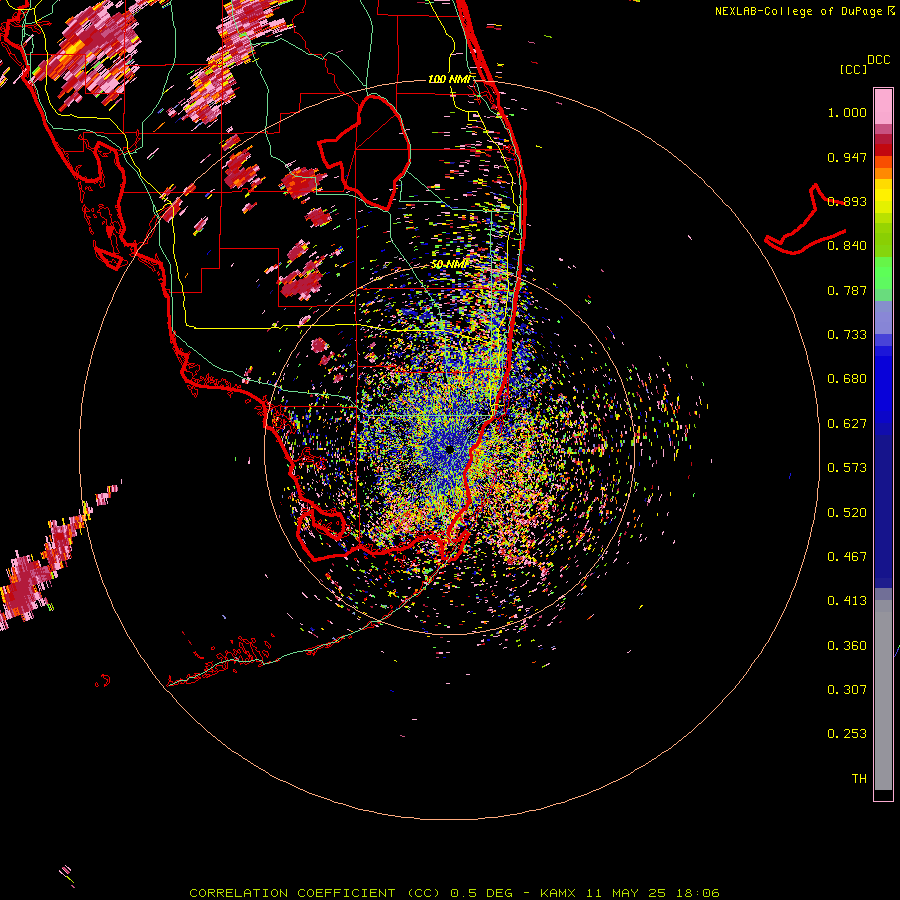Click the 0.893 scale value
Screen dimensions: 900x900
847,201
